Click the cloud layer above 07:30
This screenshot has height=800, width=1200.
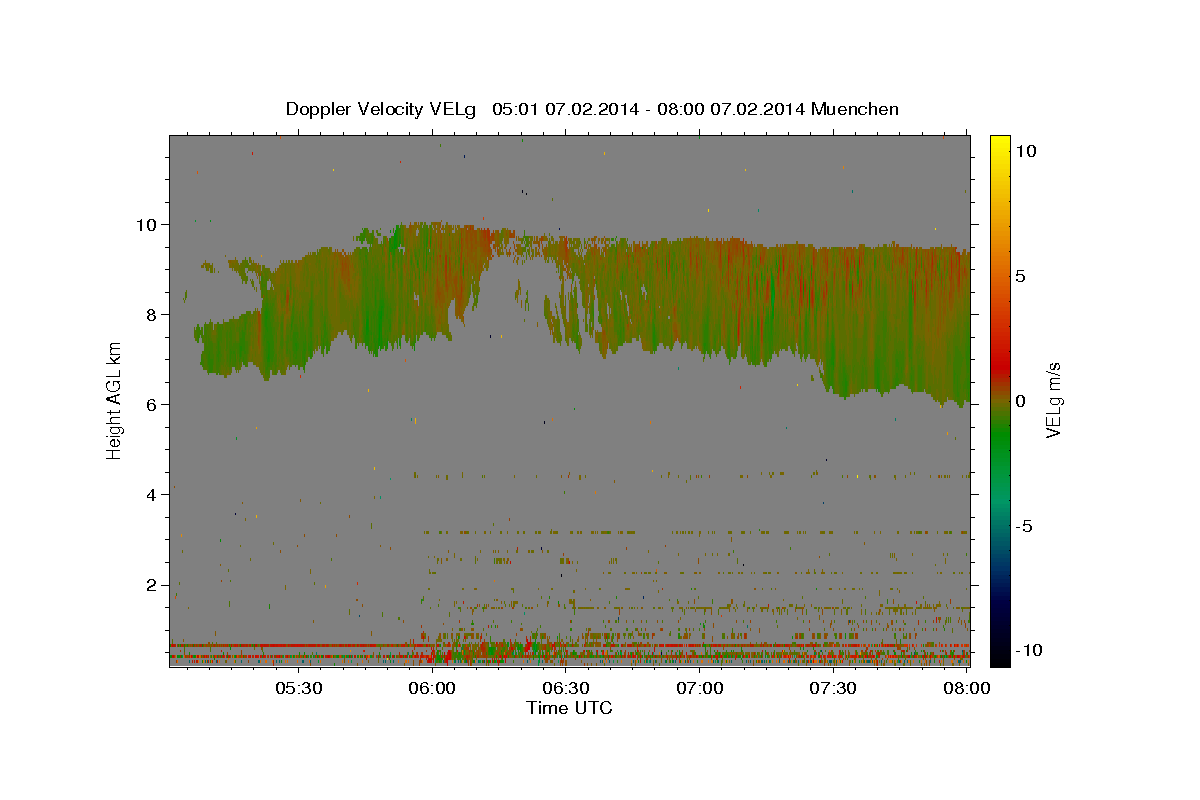click(x=835, y=318)
